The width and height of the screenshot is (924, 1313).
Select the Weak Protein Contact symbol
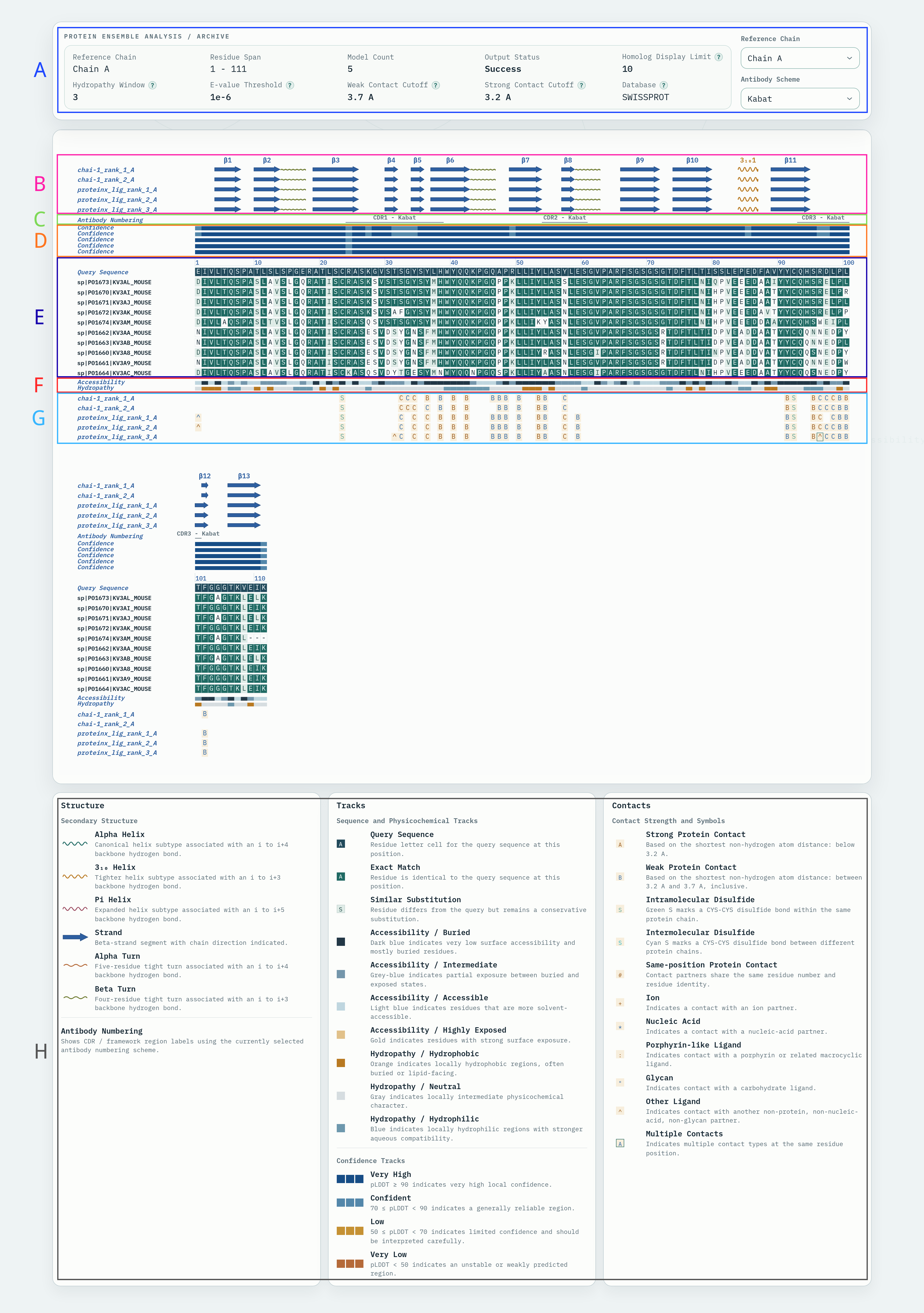point(620,877)
